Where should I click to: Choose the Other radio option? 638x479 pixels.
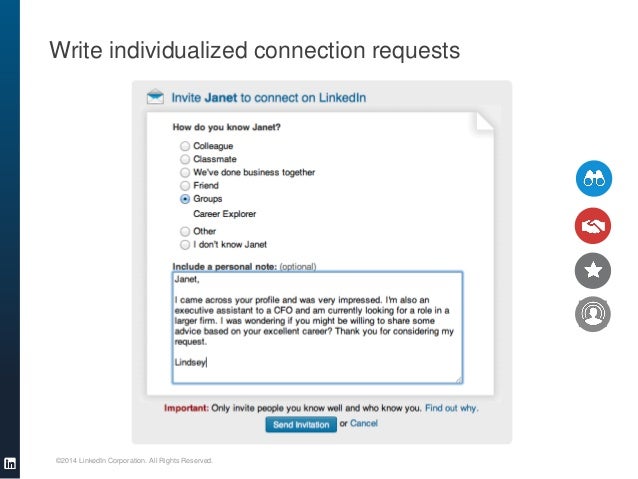click(185, 231)
